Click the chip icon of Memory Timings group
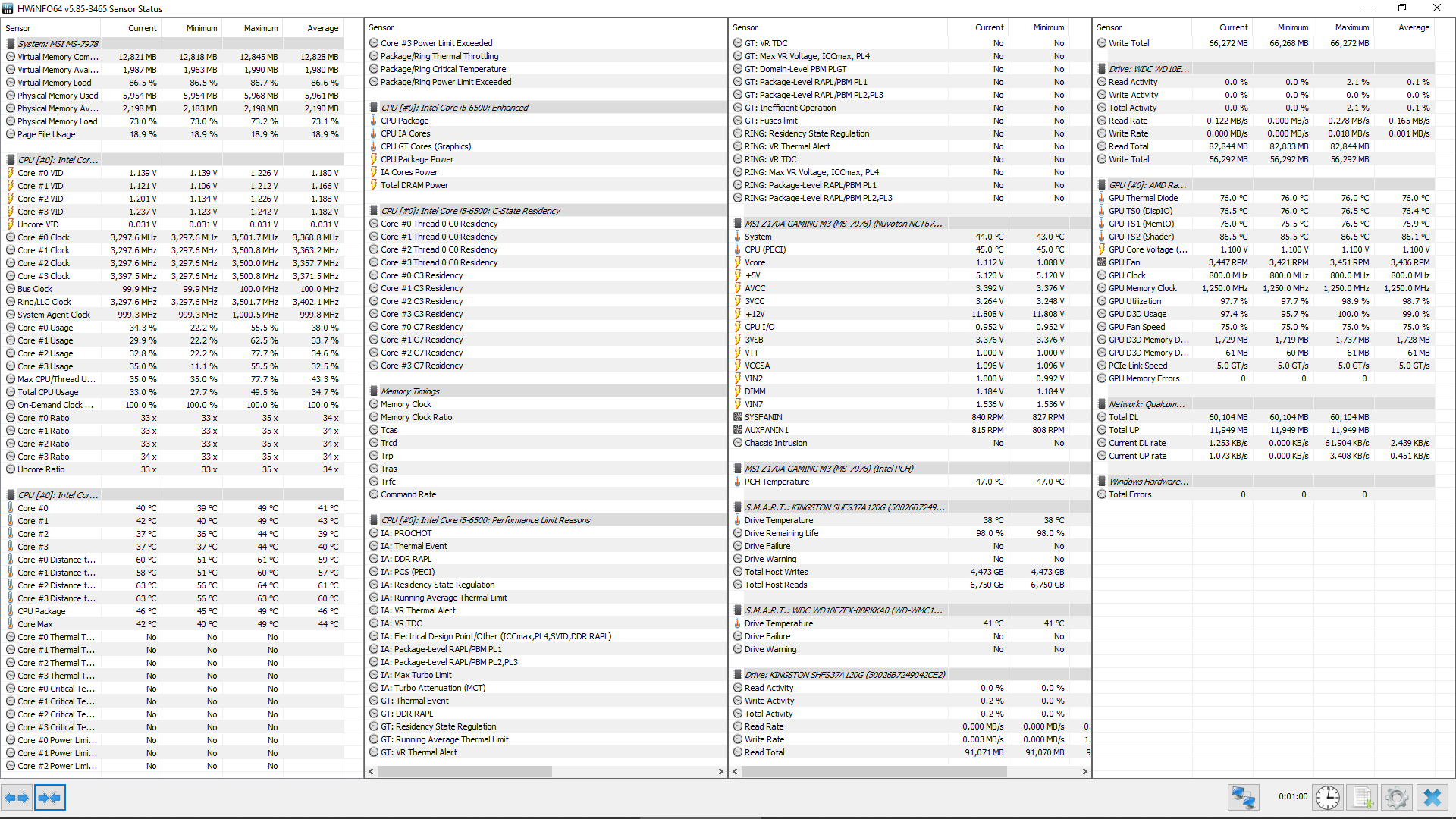Viewport: 1456px width, 819px height. [374, 391]
